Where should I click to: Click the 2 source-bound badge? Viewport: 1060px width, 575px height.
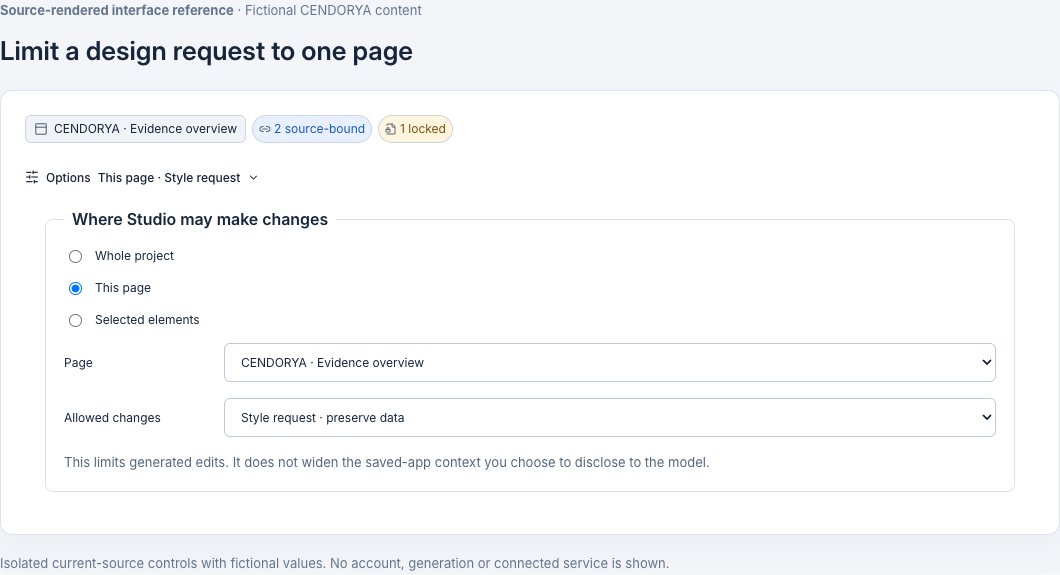point(312,129)
